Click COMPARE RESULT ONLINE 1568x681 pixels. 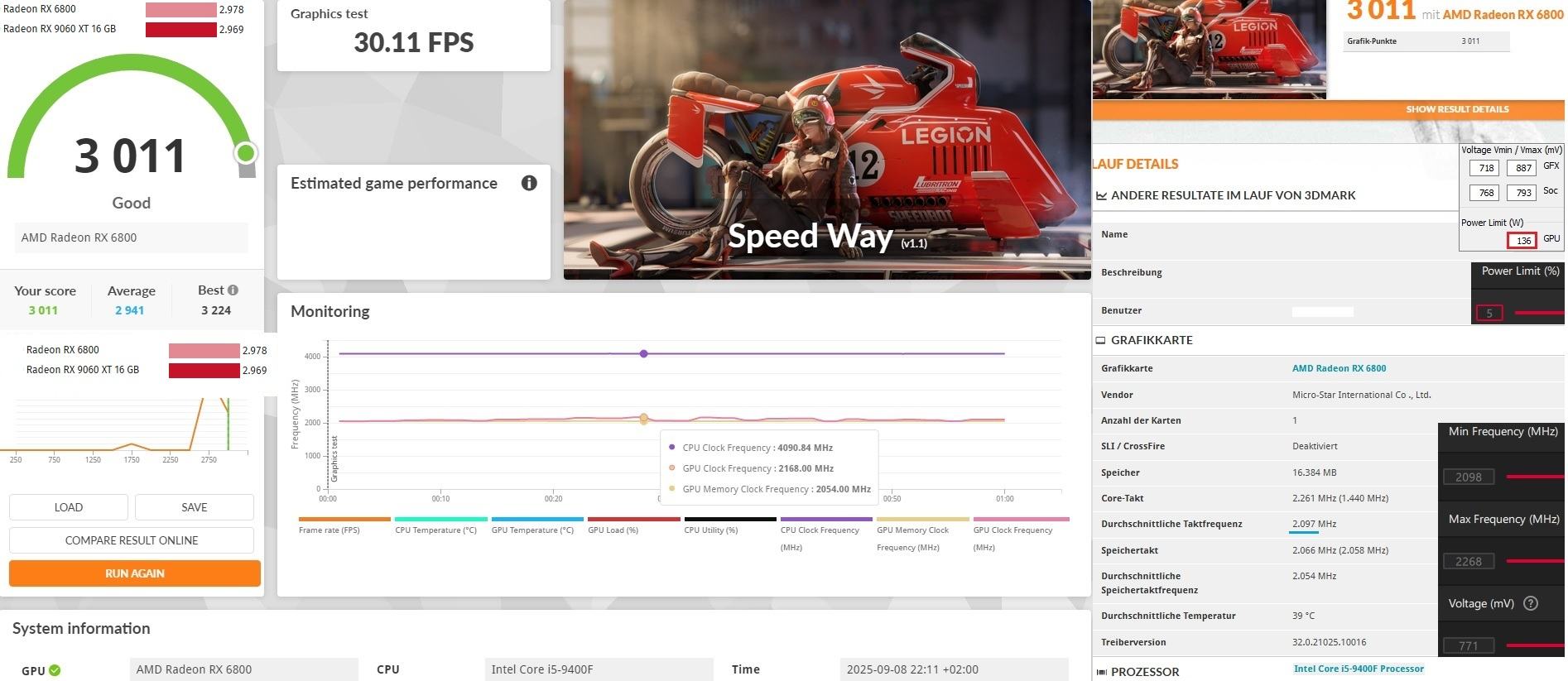(x=132, y=540)
